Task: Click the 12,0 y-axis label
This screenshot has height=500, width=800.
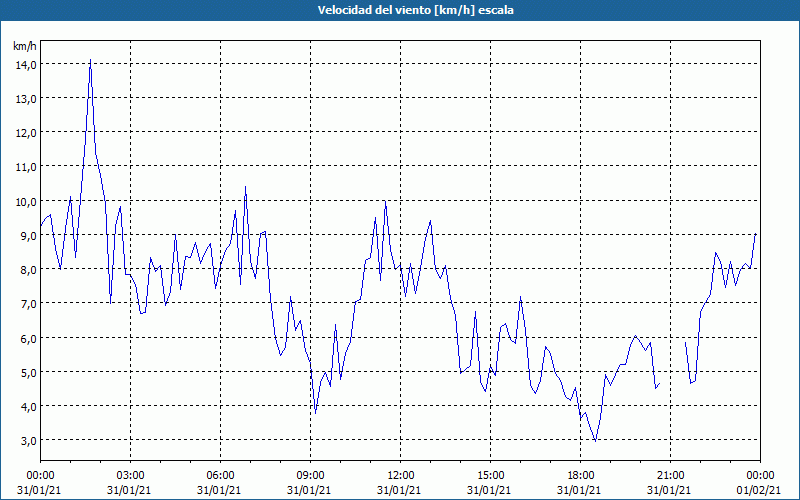Action: tap(26, 133)
